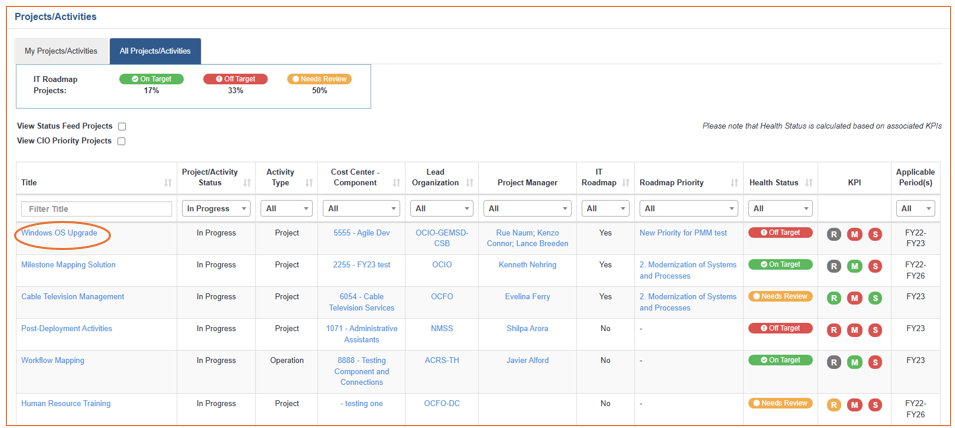
Task: Sort table by the Title column sort icon
Action: [167, 183]
